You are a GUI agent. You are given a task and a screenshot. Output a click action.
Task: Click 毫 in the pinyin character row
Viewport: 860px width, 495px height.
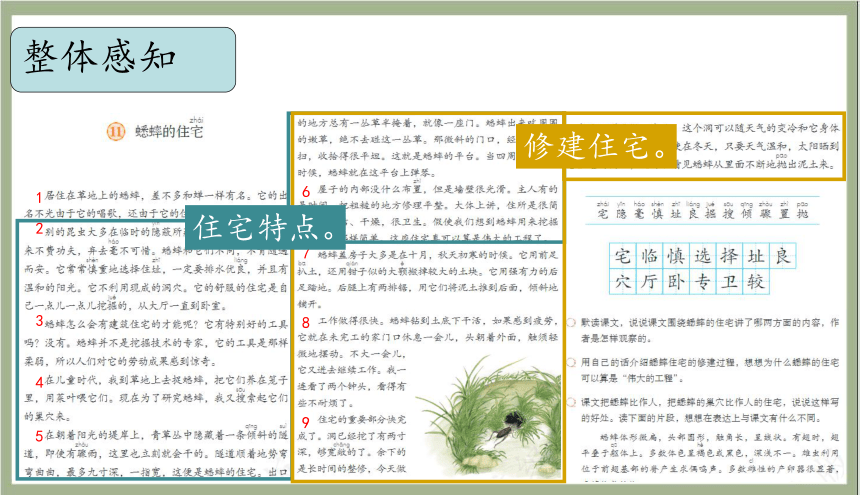coord(639,214)
